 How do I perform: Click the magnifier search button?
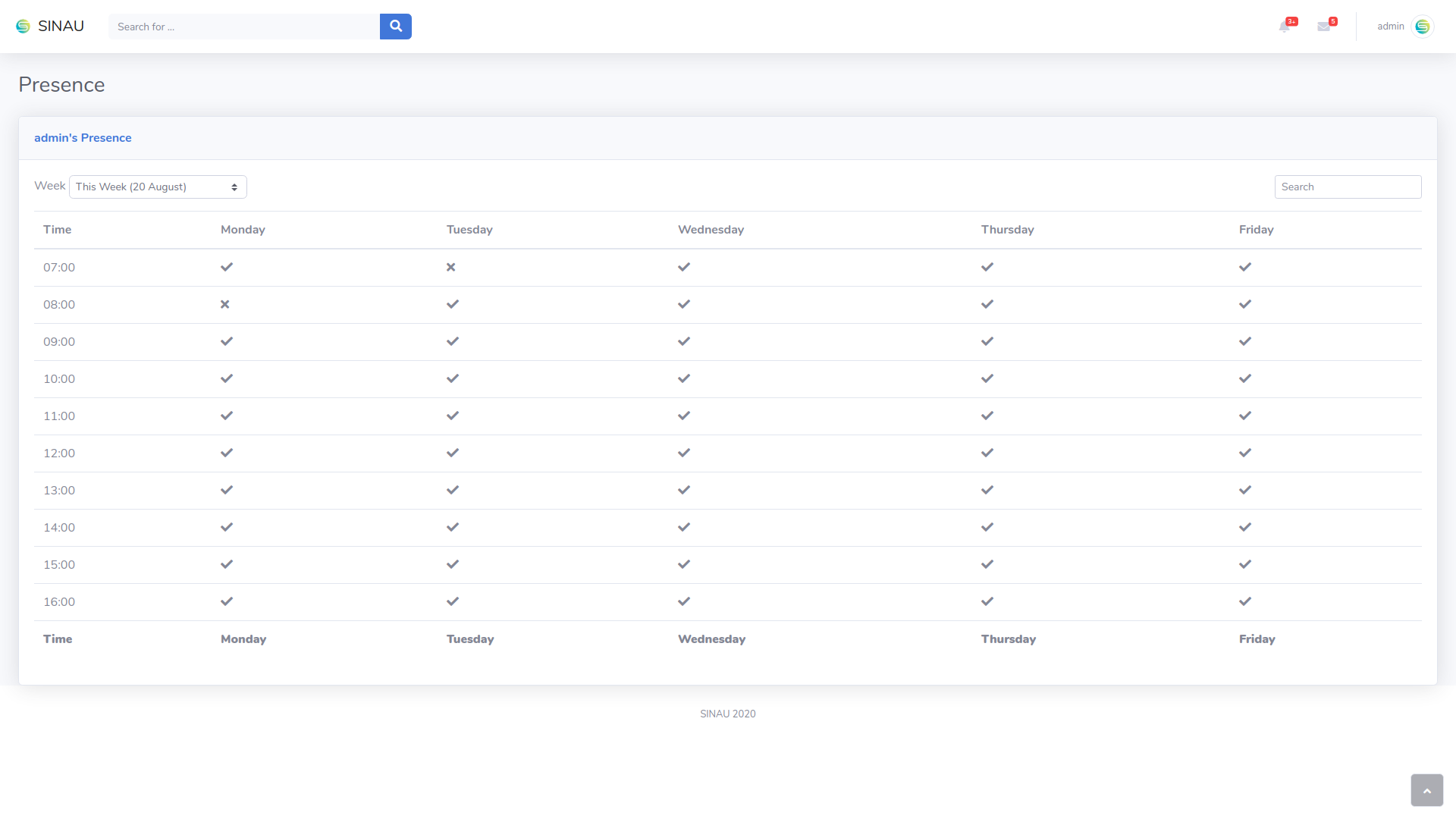click(395, 27)
